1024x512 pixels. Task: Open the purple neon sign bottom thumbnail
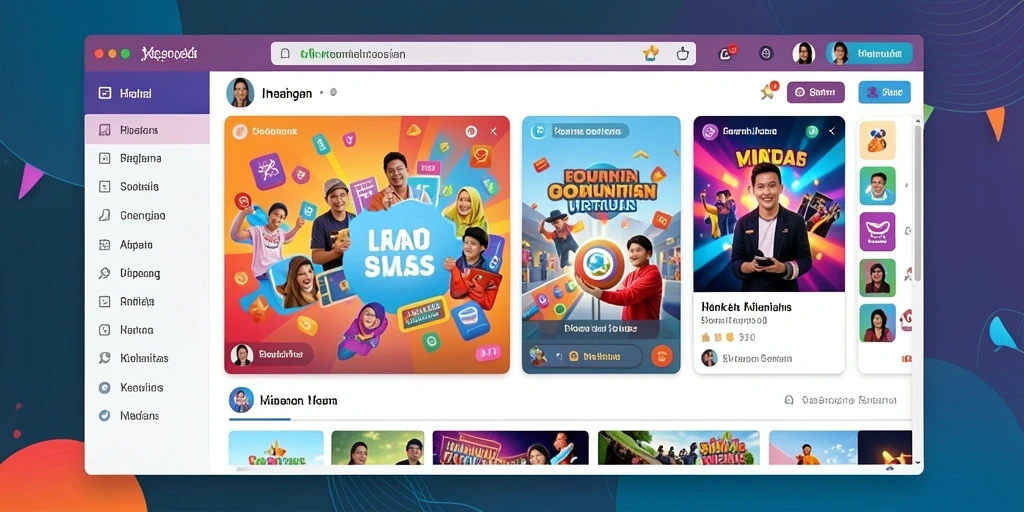tap(511, 448)
